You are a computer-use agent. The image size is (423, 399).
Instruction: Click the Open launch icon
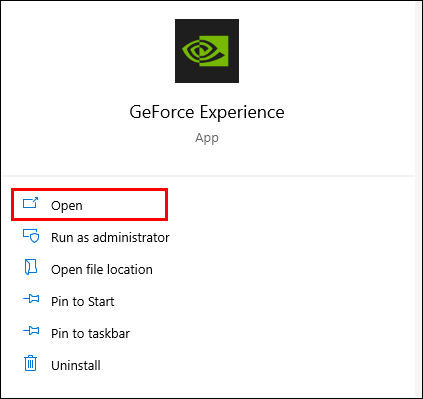click(x=30, y=203)
